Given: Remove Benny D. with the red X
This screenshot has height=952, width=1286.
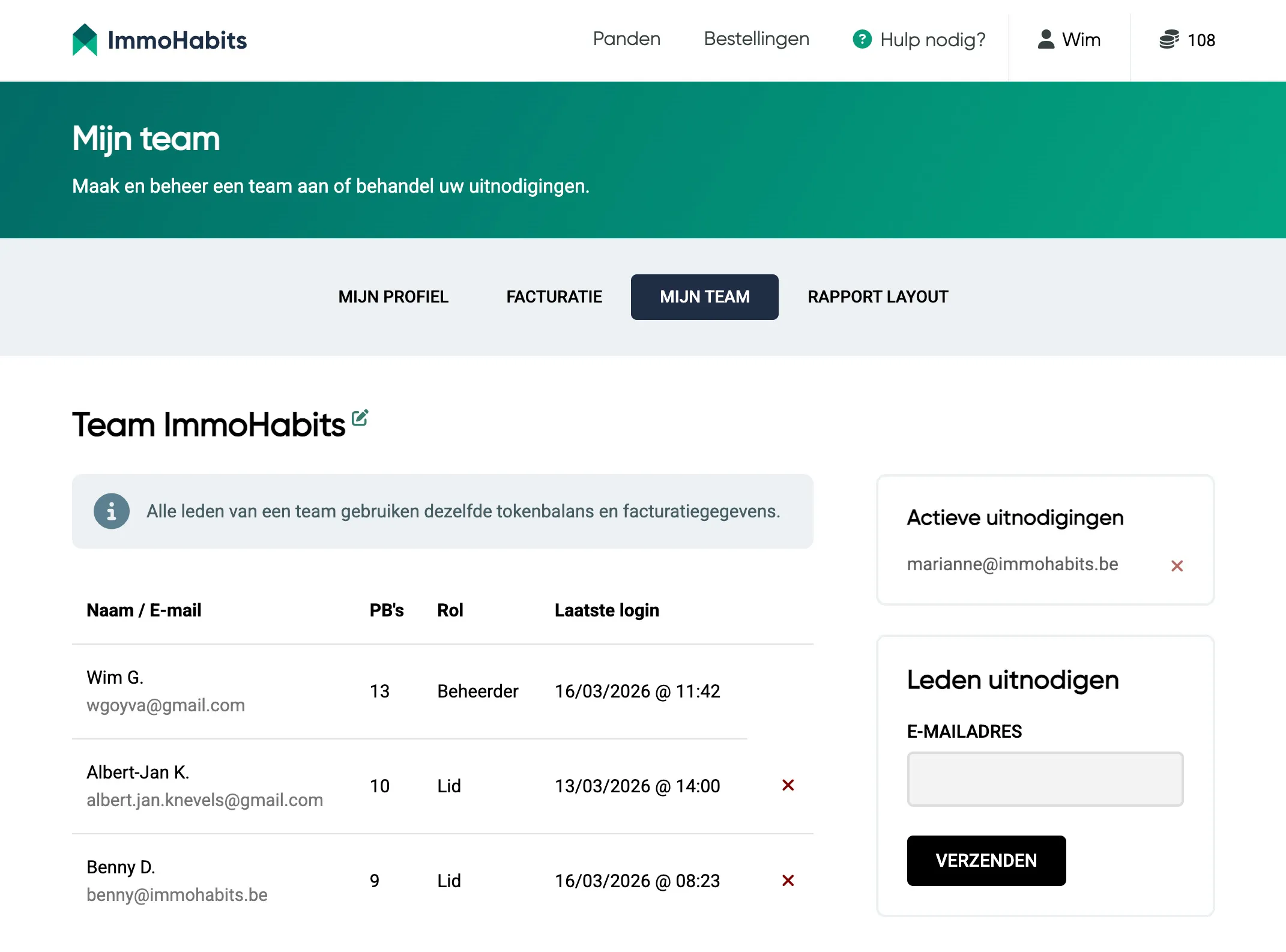Looking at the screenshot, I should (x=788, y=881).
